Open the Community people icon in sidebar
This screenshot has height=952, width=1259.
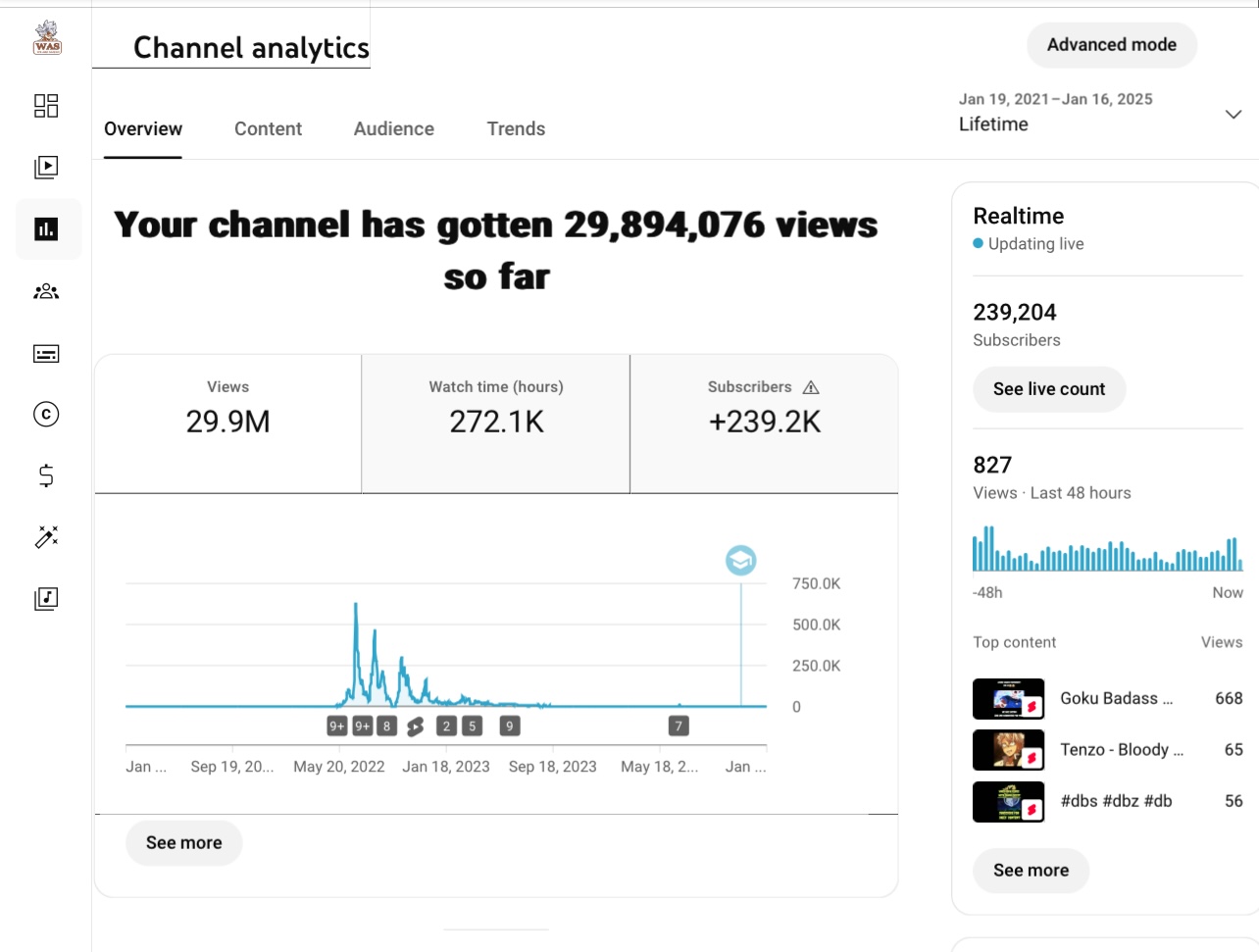[x=46, y=291]
